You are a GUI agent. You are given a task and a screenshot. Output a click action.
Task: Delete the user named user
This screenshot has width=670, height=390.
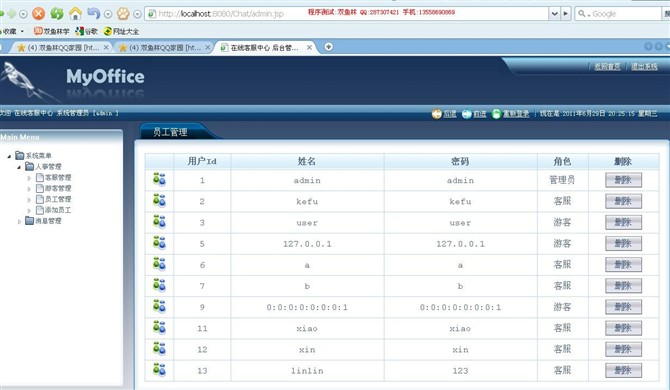623,222
